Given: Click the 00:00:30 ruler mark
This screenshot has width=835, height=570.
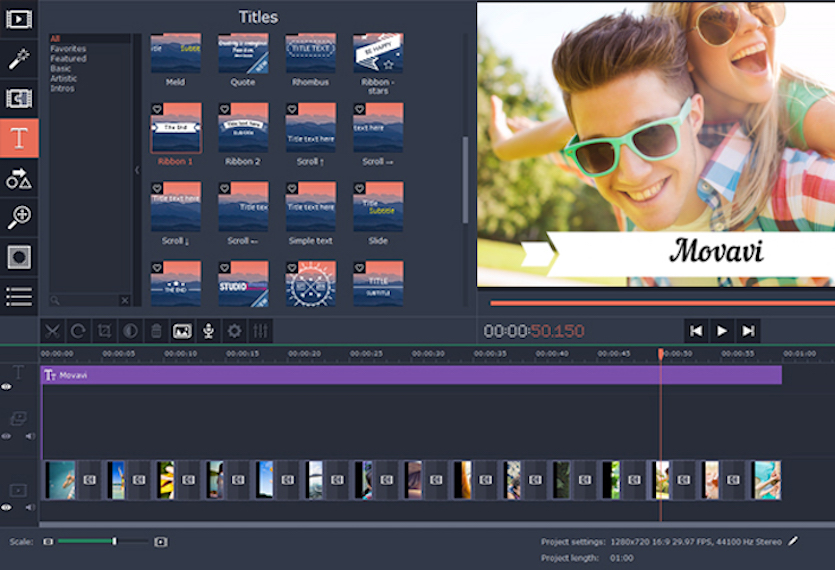Looking at the screenshot, I should point(428,354).
